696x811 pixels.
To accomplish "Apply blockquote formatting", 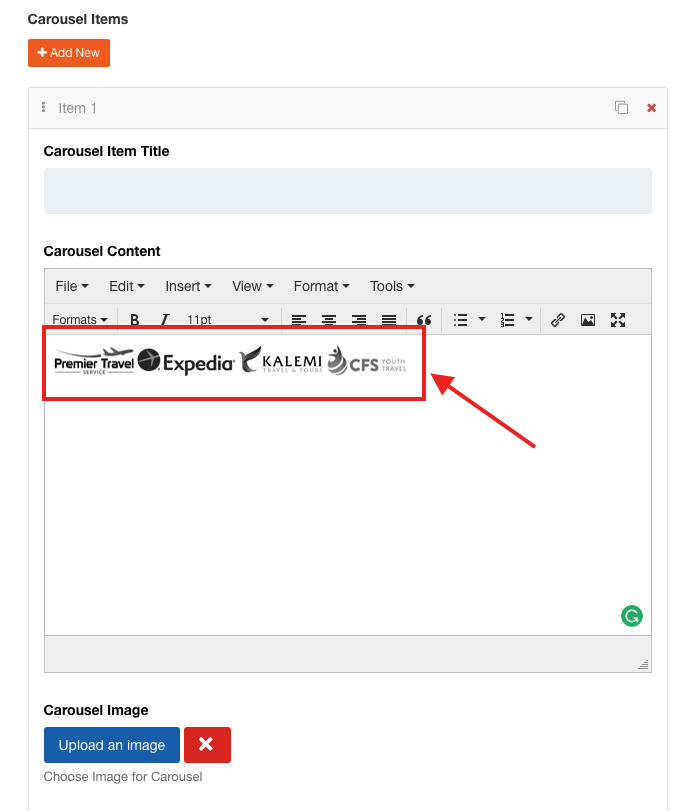I will [424, 320].
